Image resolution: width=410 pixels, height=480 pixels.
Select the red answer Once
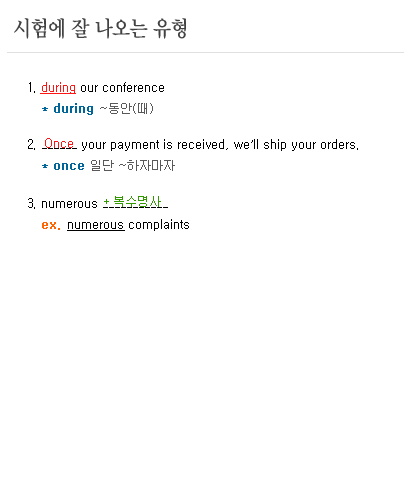tap(59, 144)
